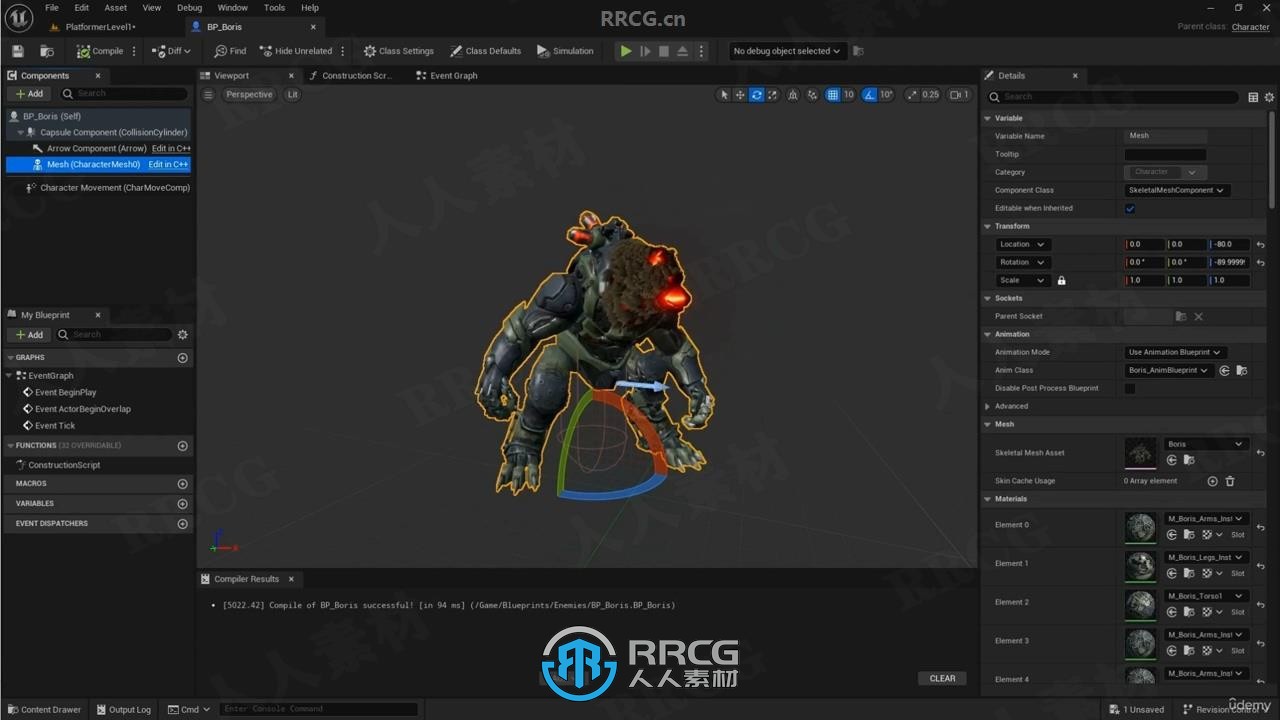Open Class Settings
This screenshot has height=720, width=1280.
click(399, 51)
